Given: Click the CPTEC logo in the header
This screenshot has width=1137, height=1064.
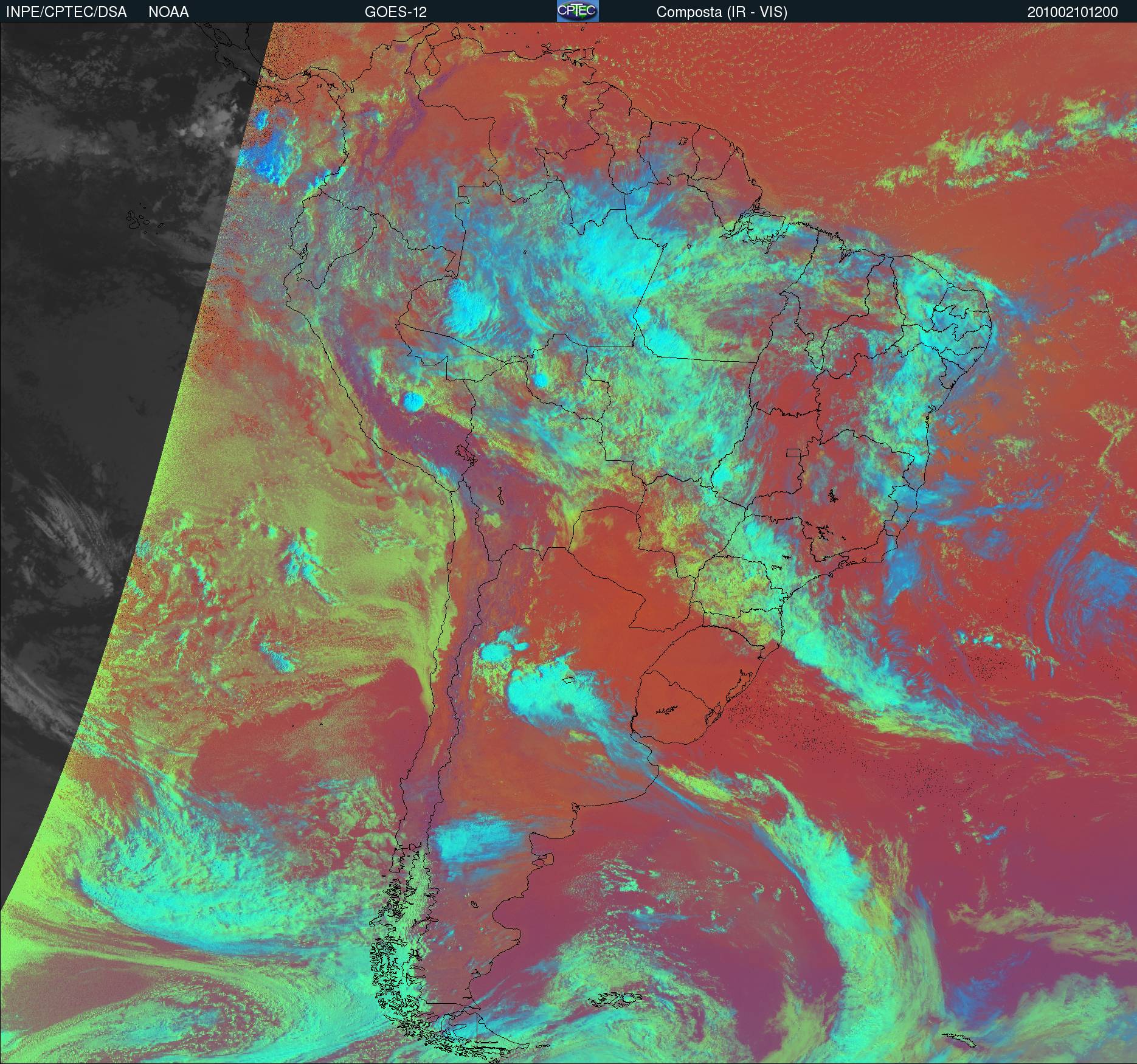Looking at the screenshot, I should pos(578,11).
